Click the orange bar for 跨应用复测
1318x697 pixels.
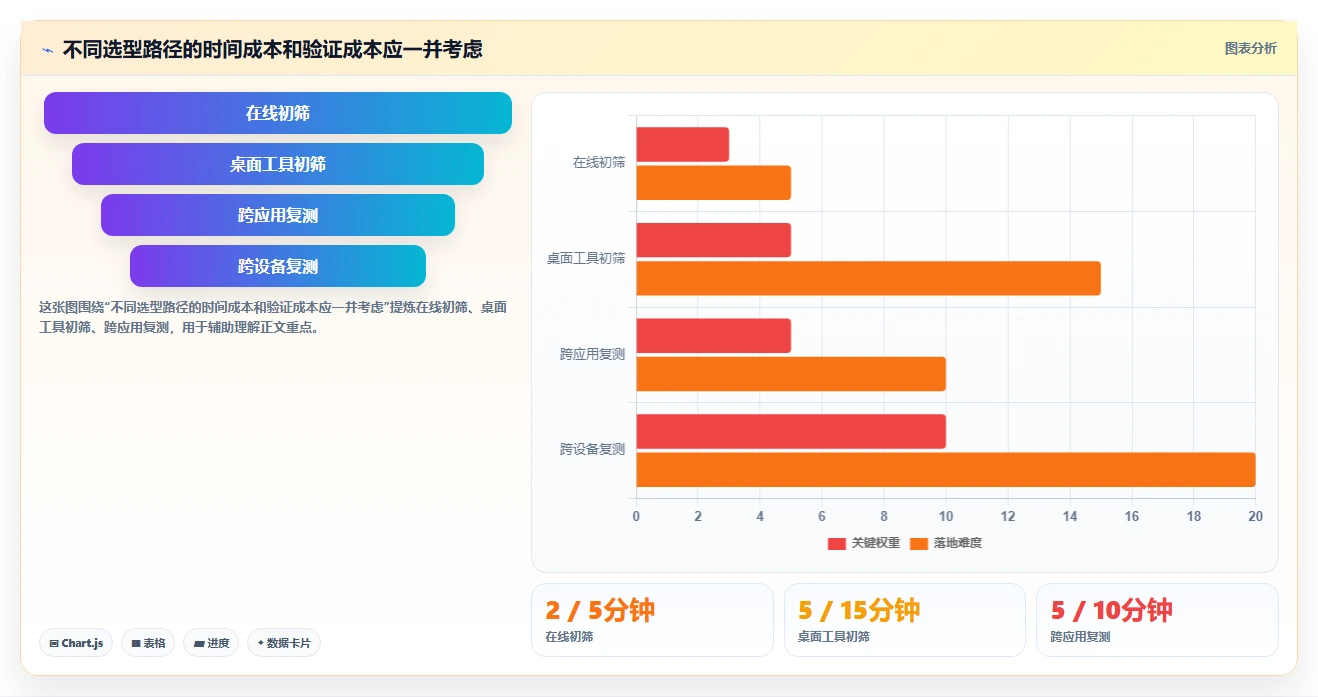[x=791, y=374]
